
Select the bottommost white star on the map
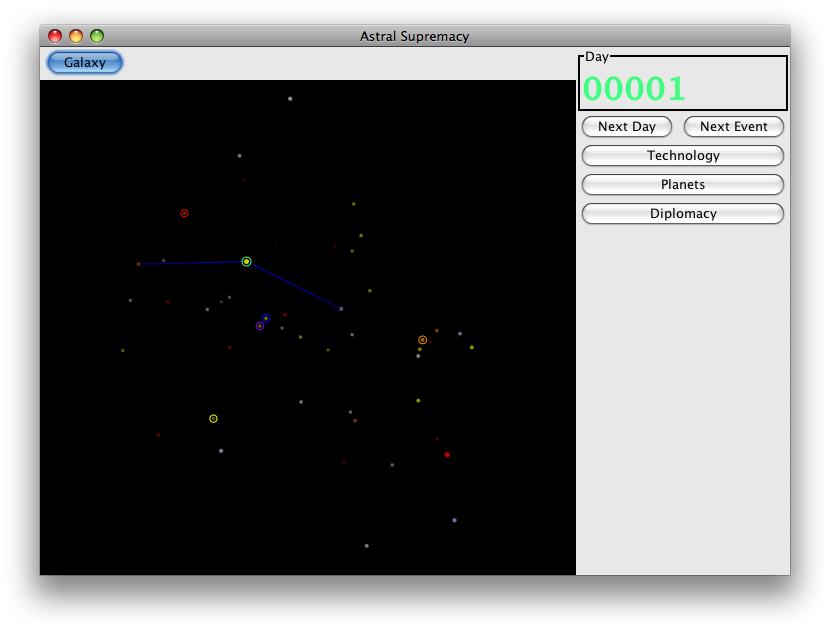click(x=367, y=546)
